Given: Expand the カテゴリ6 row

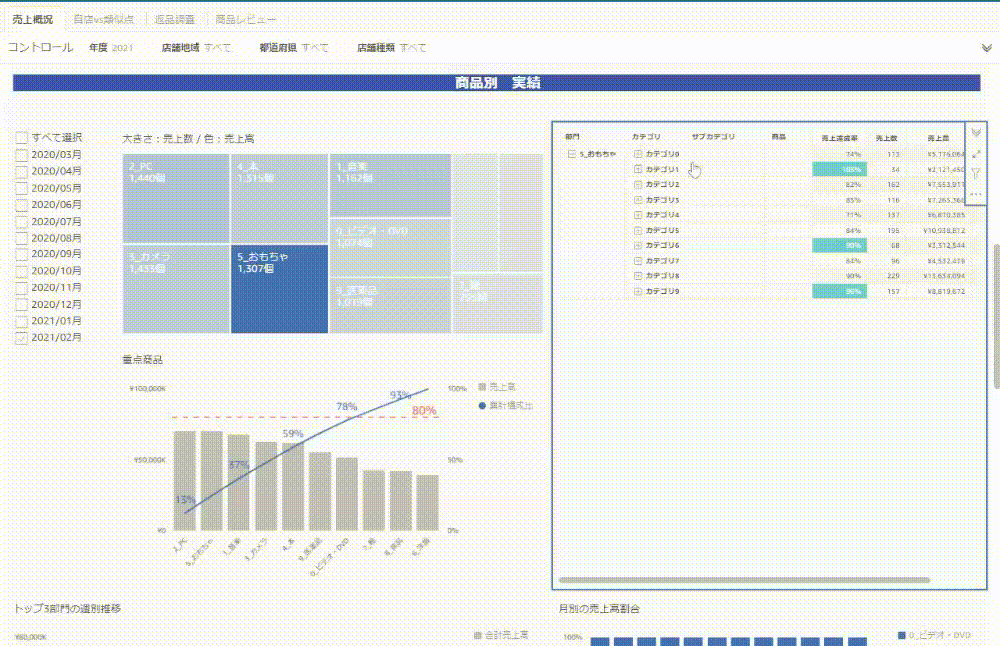Looking at the screenshot, I should click(x=638, y=245).
